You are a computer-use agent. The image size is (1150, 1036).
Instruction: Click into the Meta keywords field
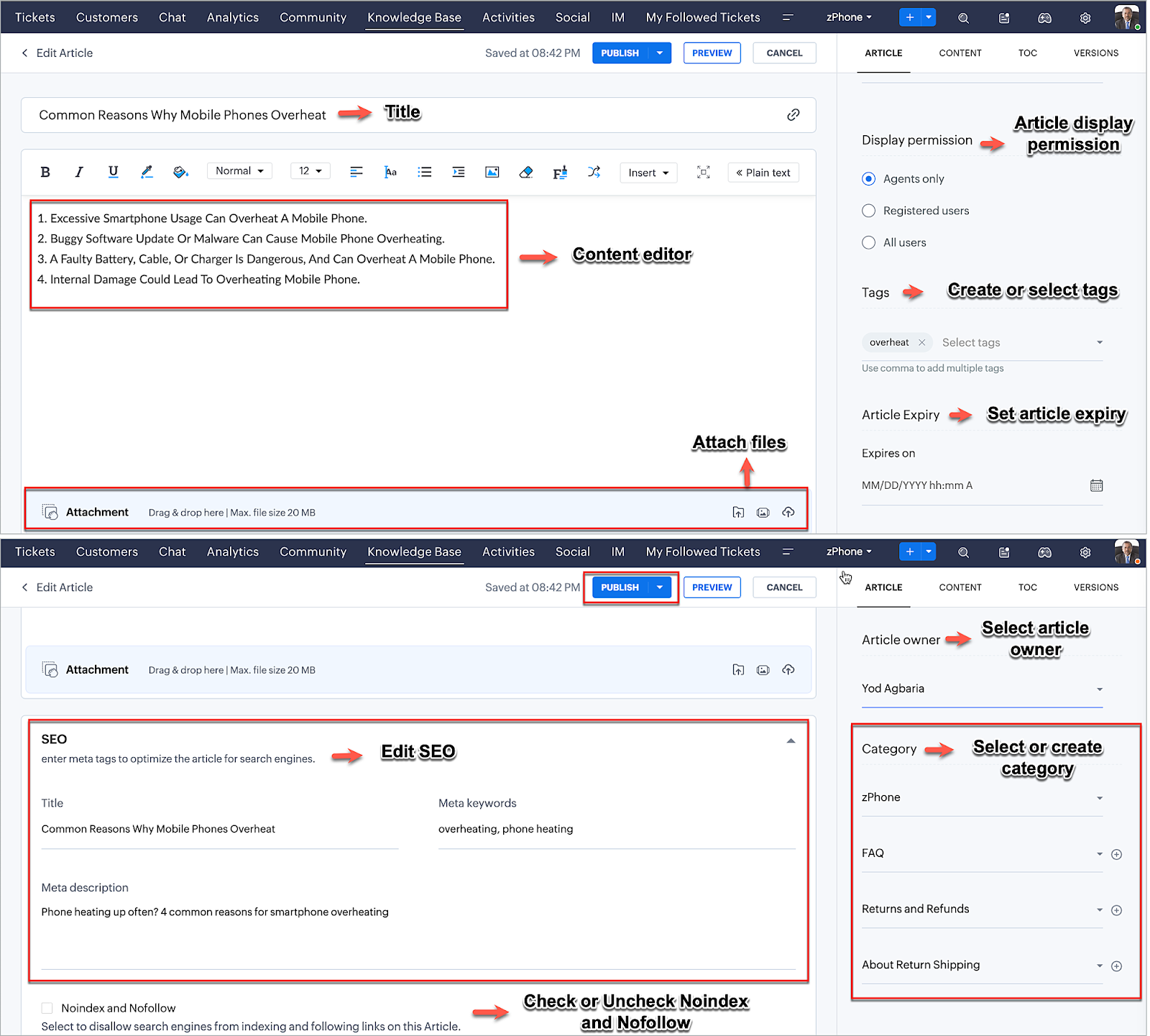pyautogui.click(x=616, y=829)
